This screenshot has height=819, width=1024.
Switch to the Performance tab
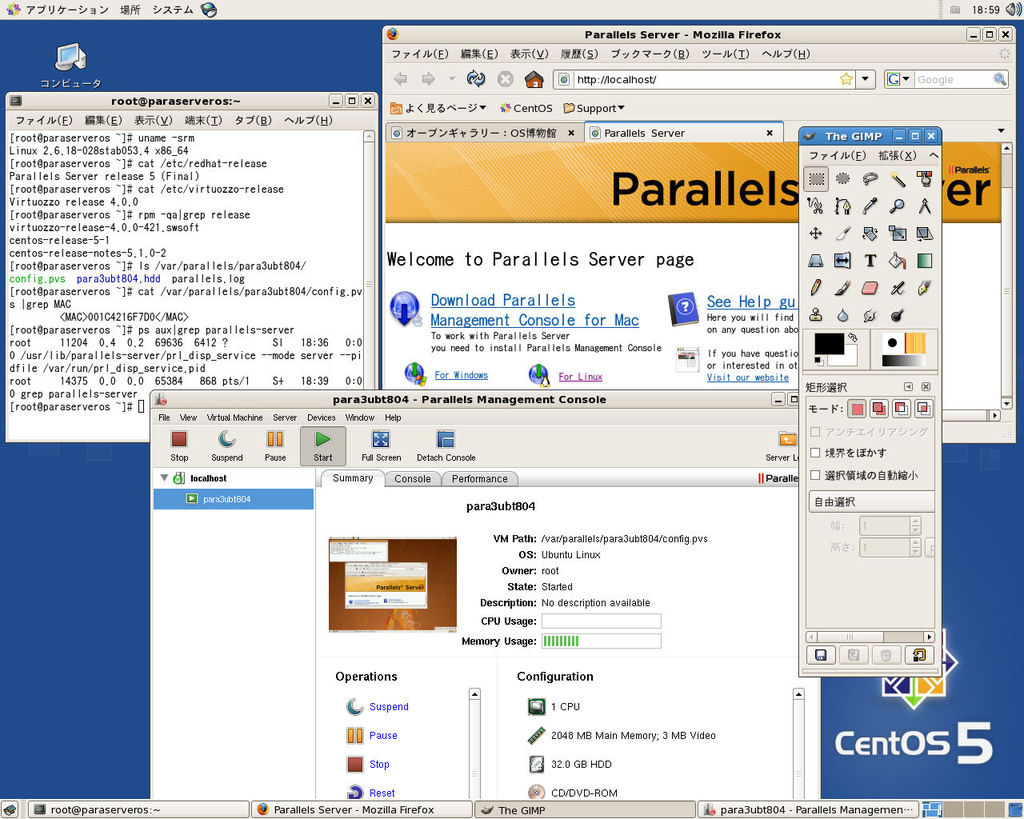click(x=479, y=479)
